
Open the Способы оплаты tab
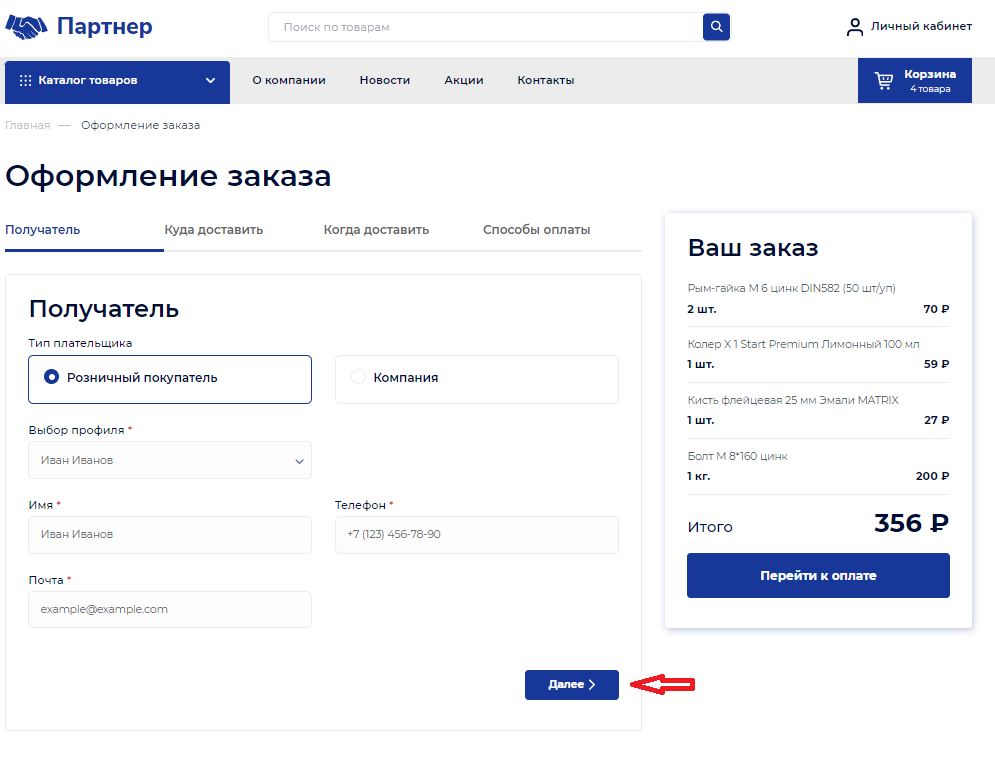536,230
